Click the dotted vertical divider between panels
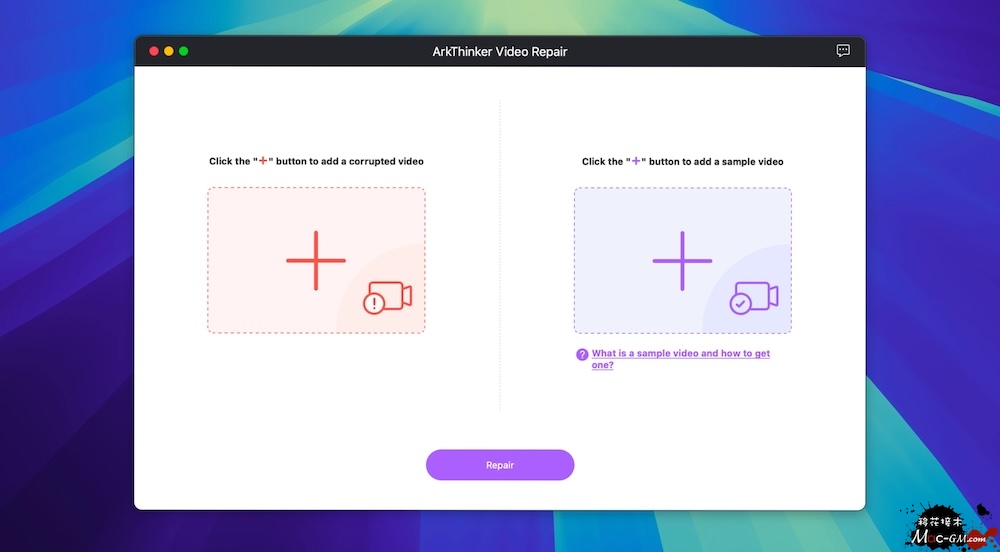Image resolution: width=1000 pixels, height=552 pixels. [500, 255]
